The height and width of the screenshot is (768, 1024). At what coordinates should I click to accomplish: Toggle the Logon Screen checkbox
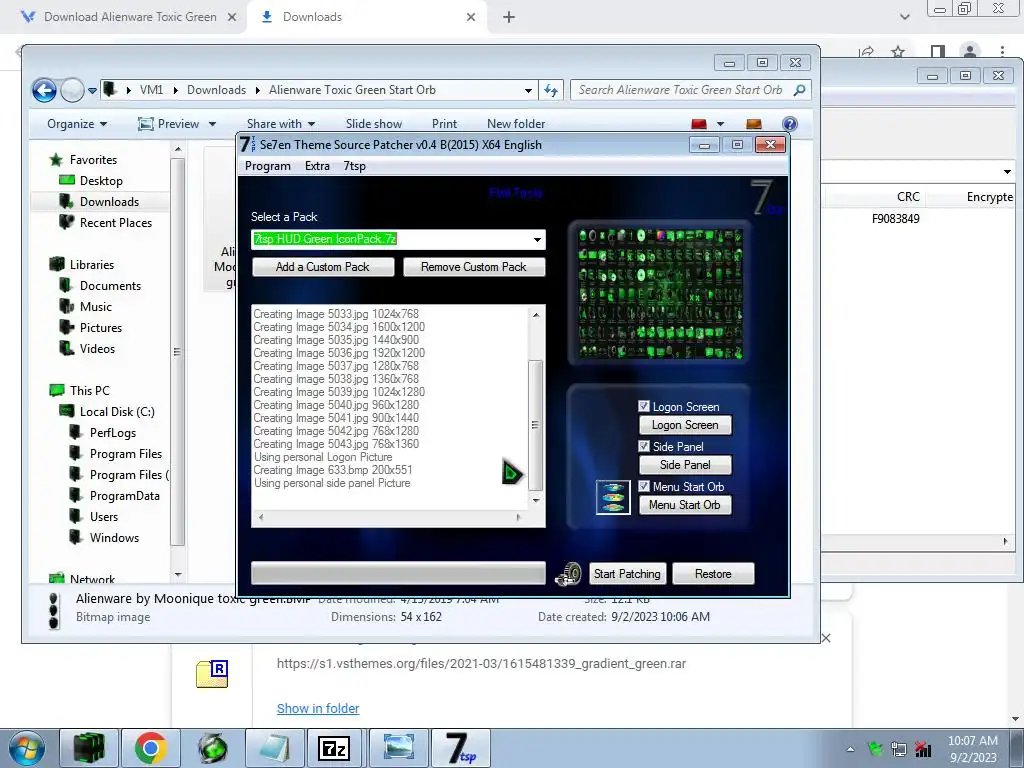[644, 406]
